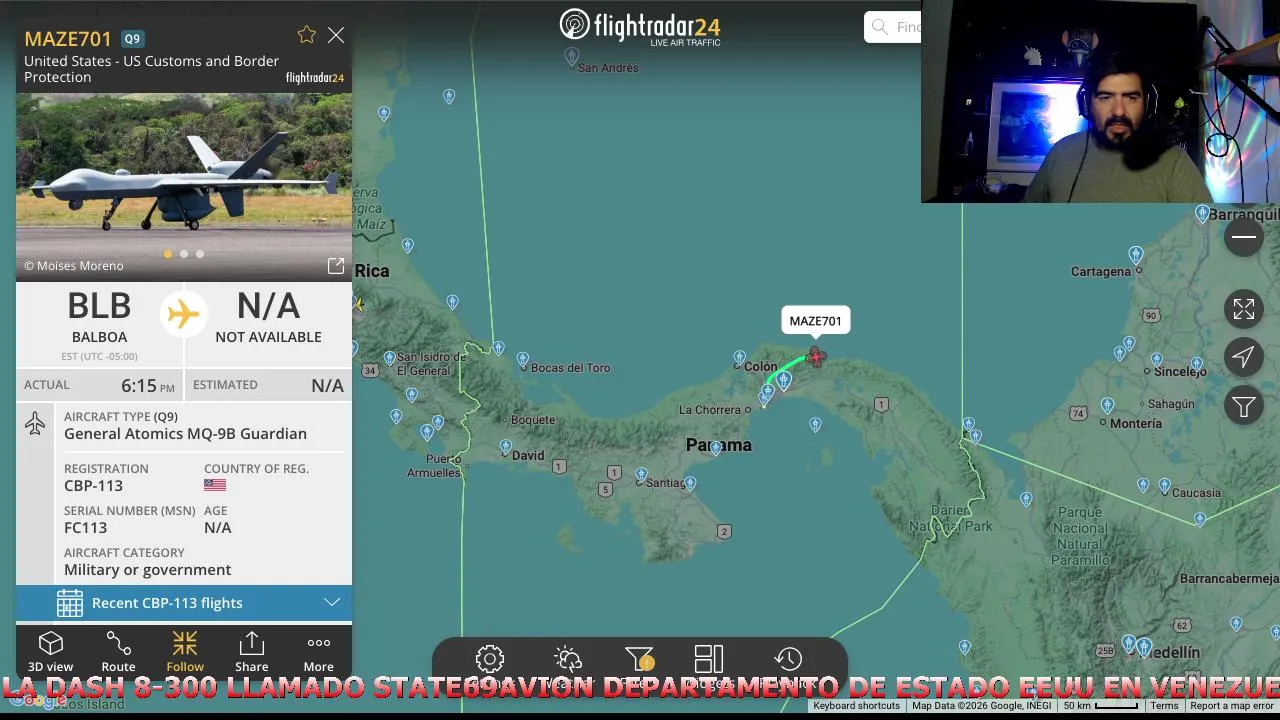The width and height of the screenshot is (1280, 720).
Task: Click General Atomics MQ-9B Guardian text
Action: (185, 434)
